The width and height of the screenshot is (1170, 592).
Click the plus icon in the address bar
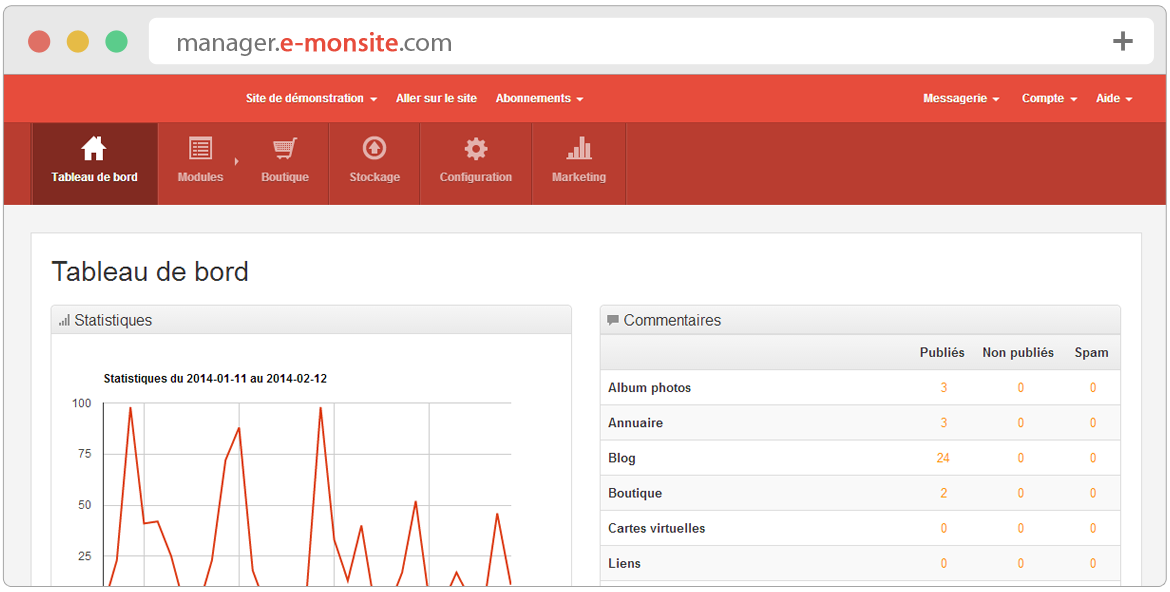coord(1122,41)
